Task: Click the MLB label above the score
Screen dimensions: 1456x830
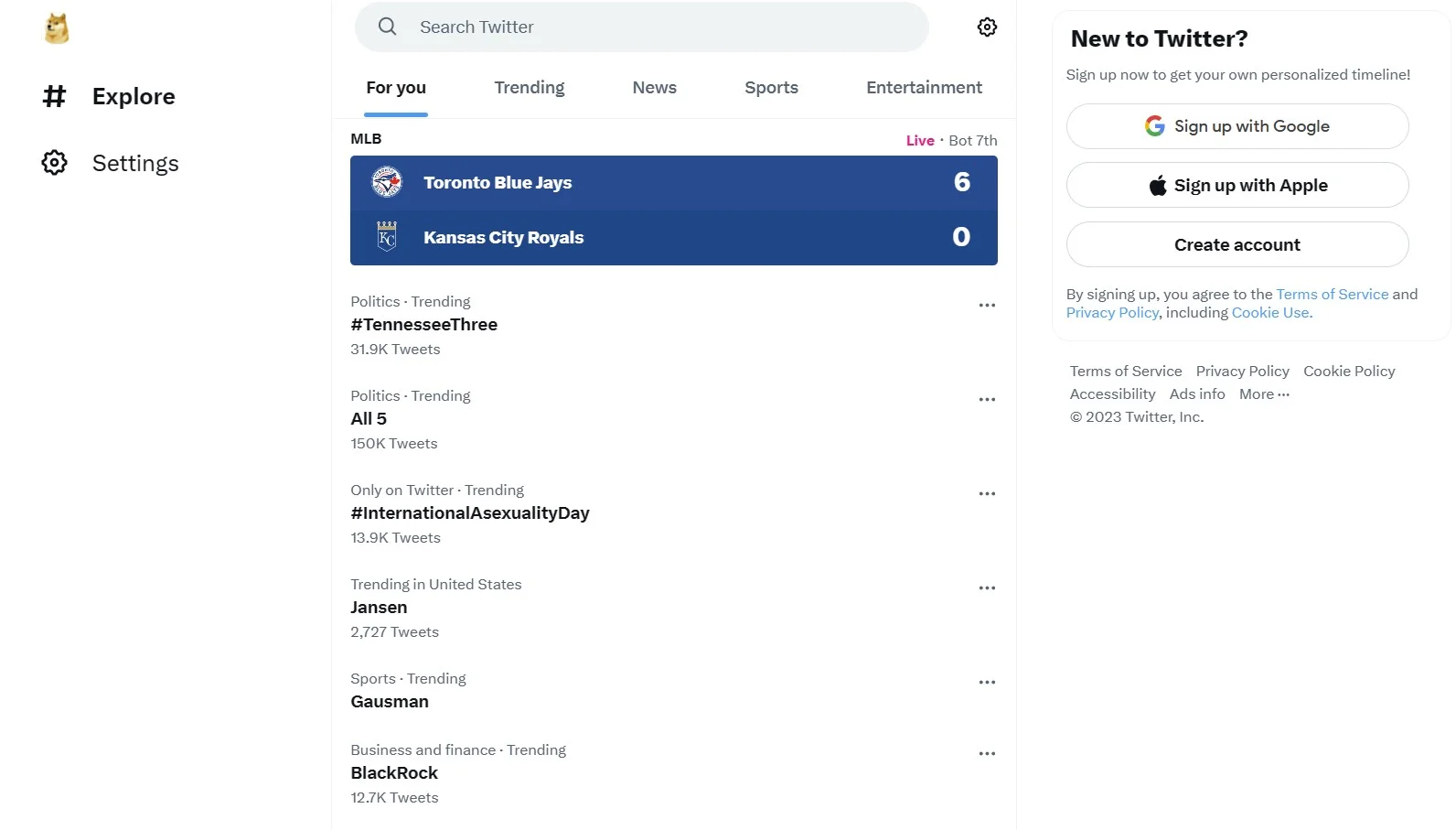Action: [366, 139]
